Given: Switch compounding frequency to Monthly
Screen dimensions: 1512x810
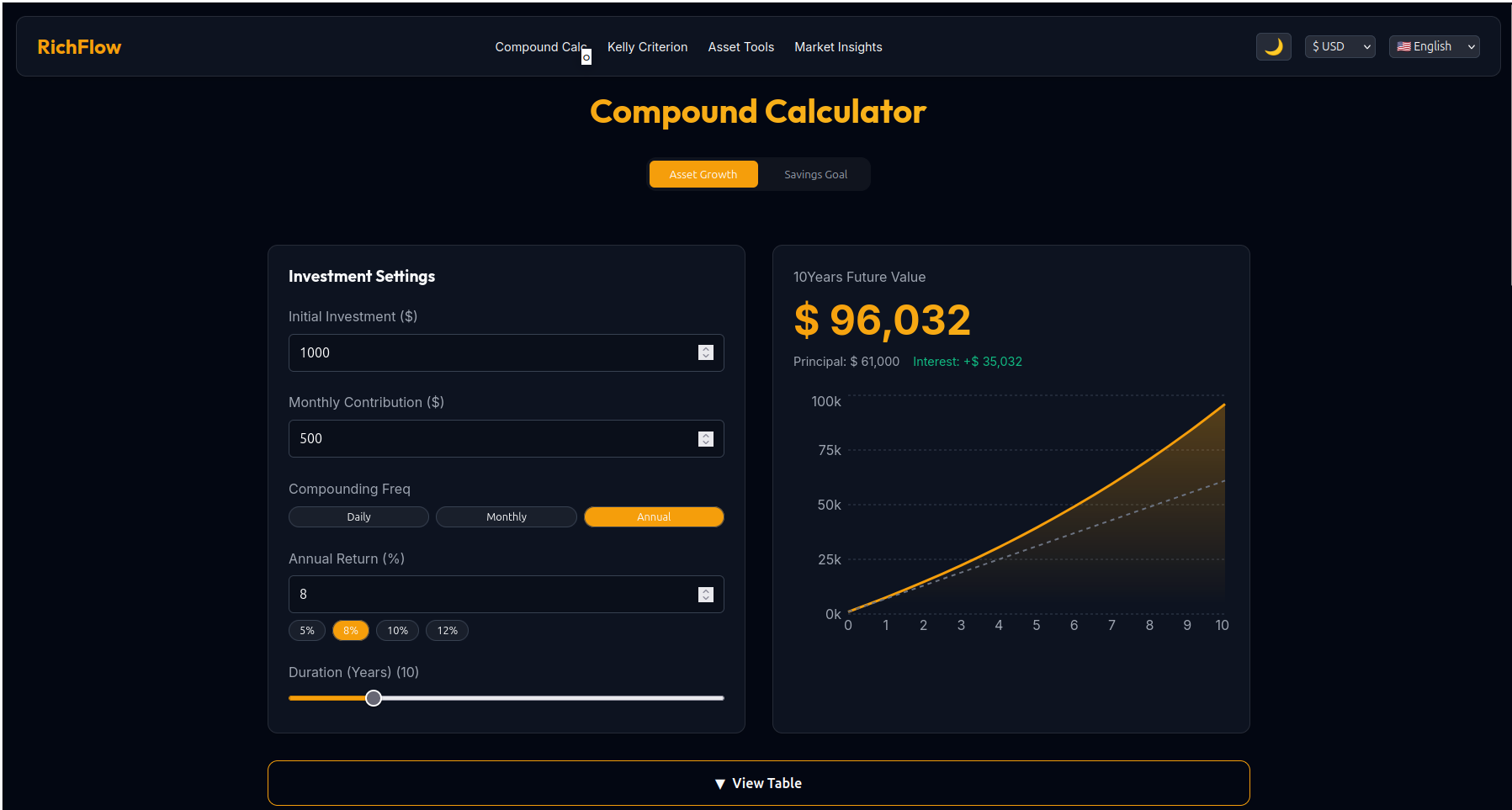Looking at the screenshot, I should [506, 516].
